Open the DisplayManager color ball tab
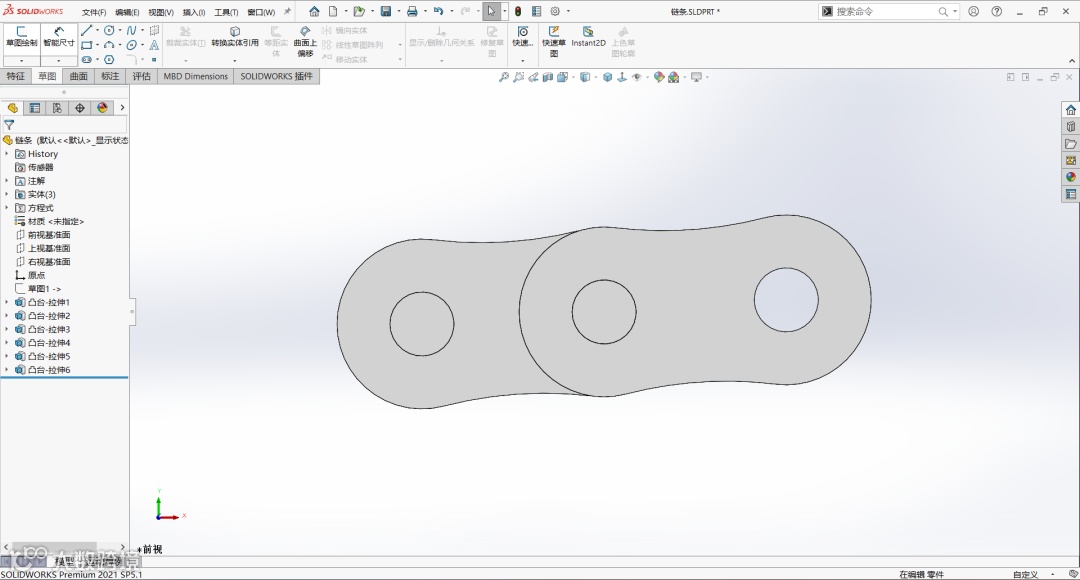Image resolution: width=1080 pixels, height=580 pixels. 103,108
